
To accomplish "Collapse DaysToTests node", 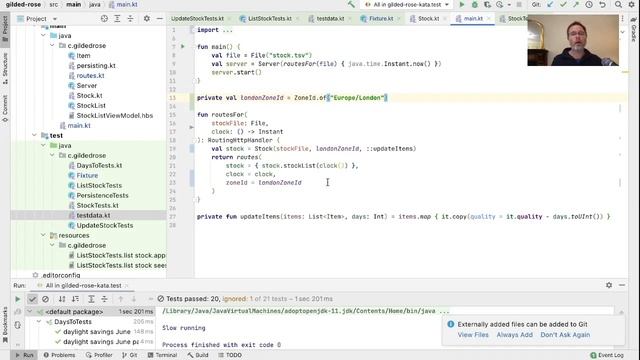I will pos(39,322).
